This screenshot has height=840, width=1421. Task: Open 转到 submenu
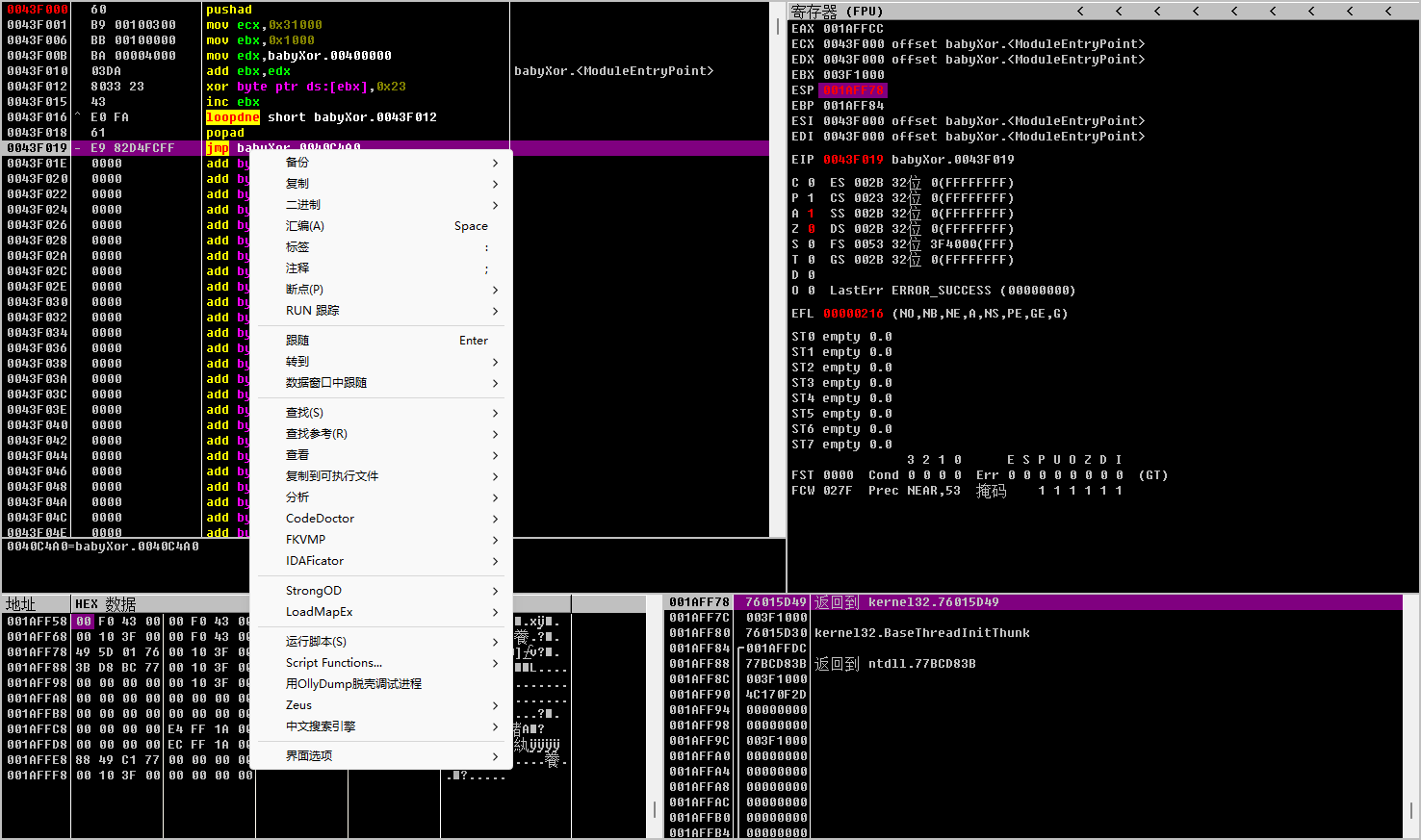click(x=381, y=362)
